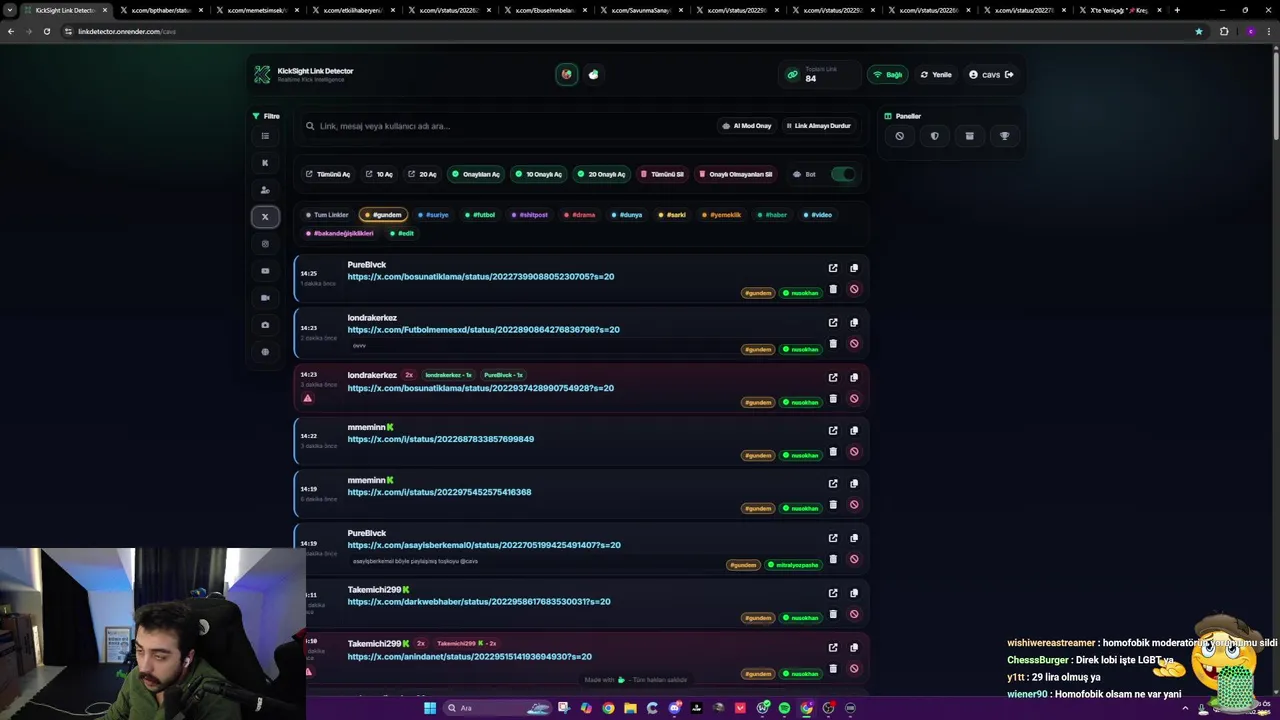This screenshot has height=720, width=1280.
Task: Click Tümünü Aç button
Action: (x=328, y=174)
